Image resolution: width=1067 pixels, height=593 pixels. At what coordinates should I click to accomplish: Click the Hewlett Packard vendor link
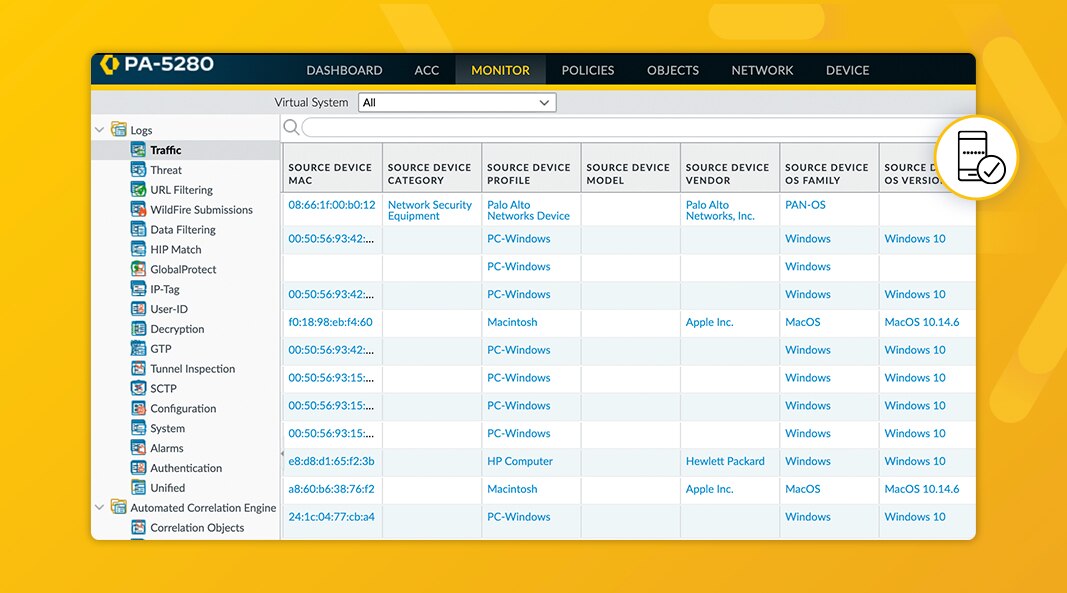click(x=725, y=461)
